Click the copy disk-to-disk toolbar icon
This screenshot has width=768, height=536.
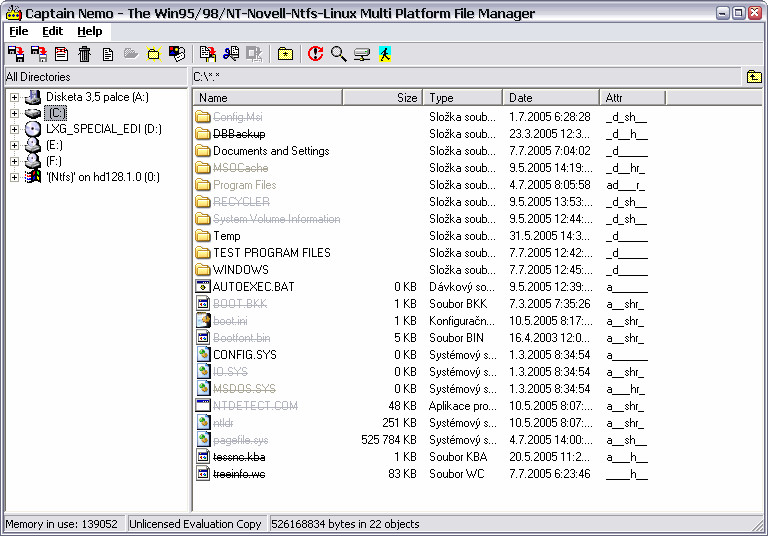coord(16,53)
